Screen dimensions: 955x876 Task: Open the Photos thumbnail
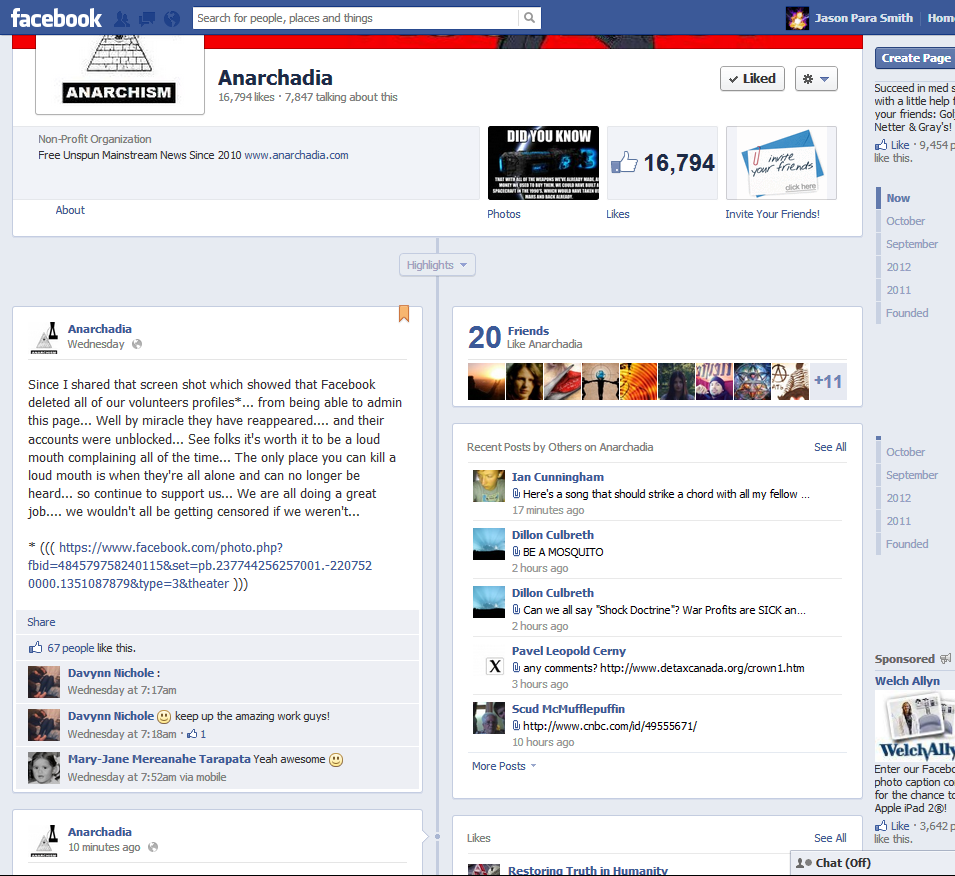543,163
